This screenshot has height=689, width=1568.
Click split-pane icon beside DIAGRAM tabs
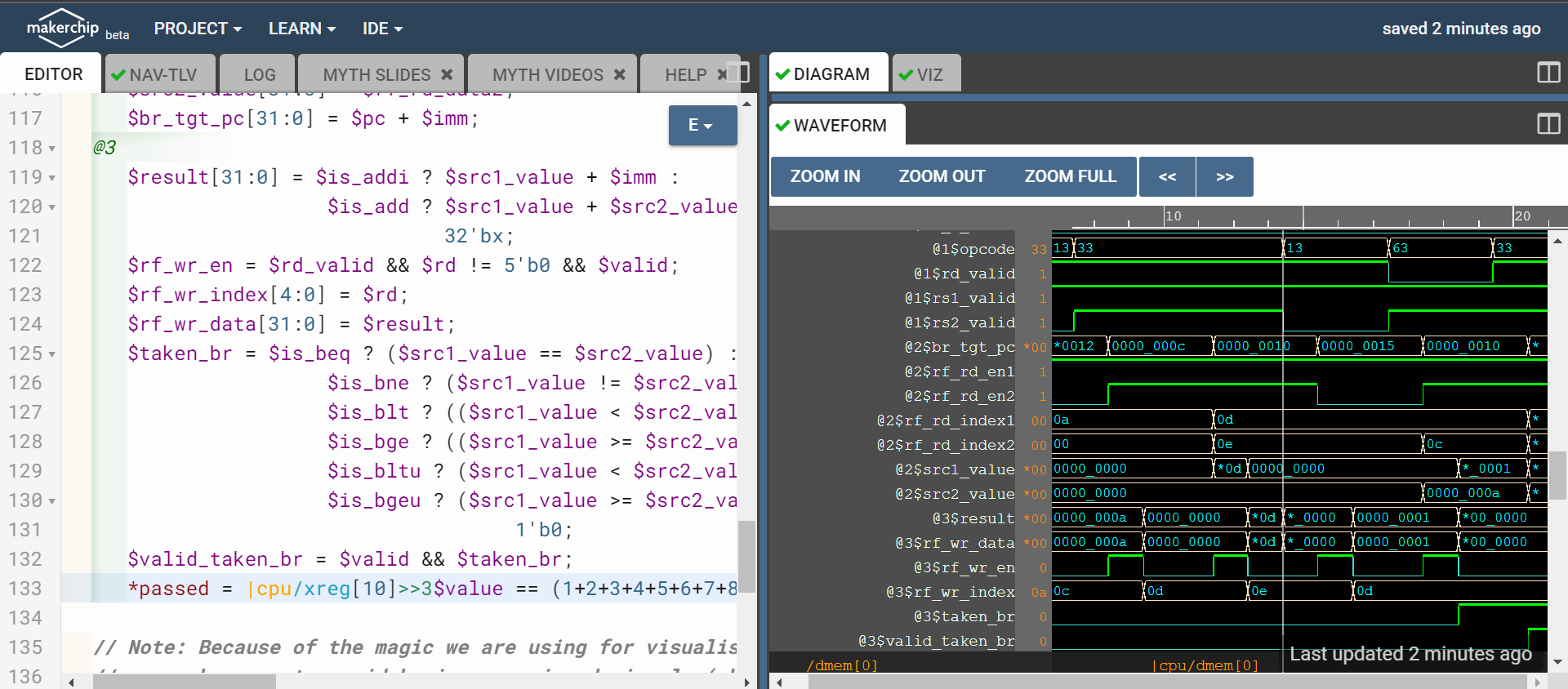pyautogui.click(x=1548, y=73)
